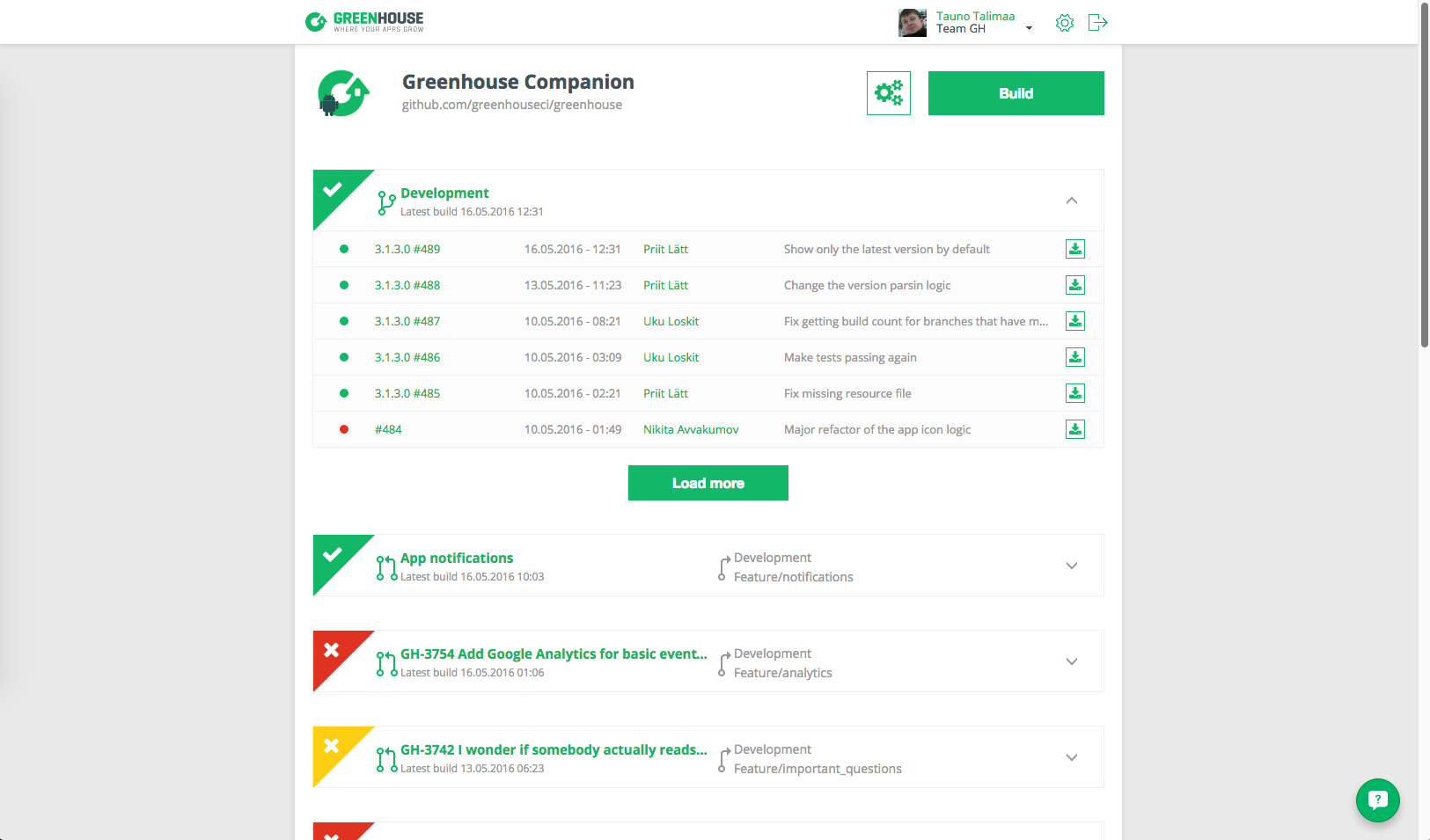Open the help chat bubble
1430x840 pixels.
(1378, 800)
